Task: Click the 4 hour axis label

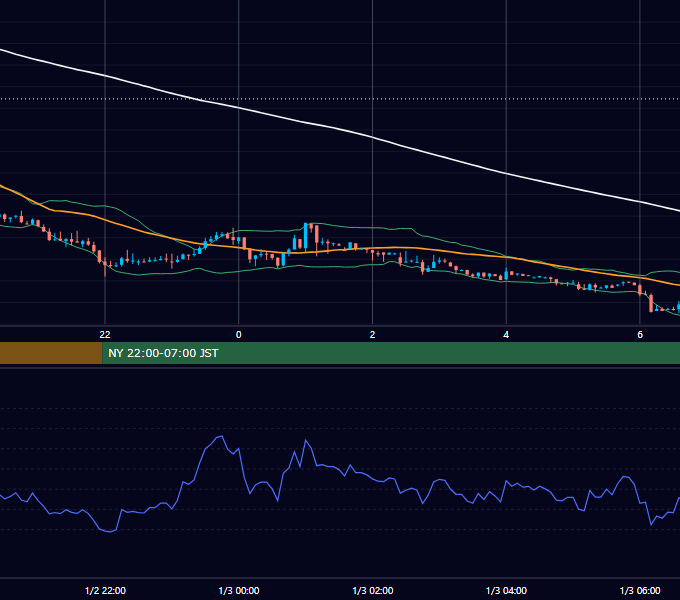Action: 506,335
